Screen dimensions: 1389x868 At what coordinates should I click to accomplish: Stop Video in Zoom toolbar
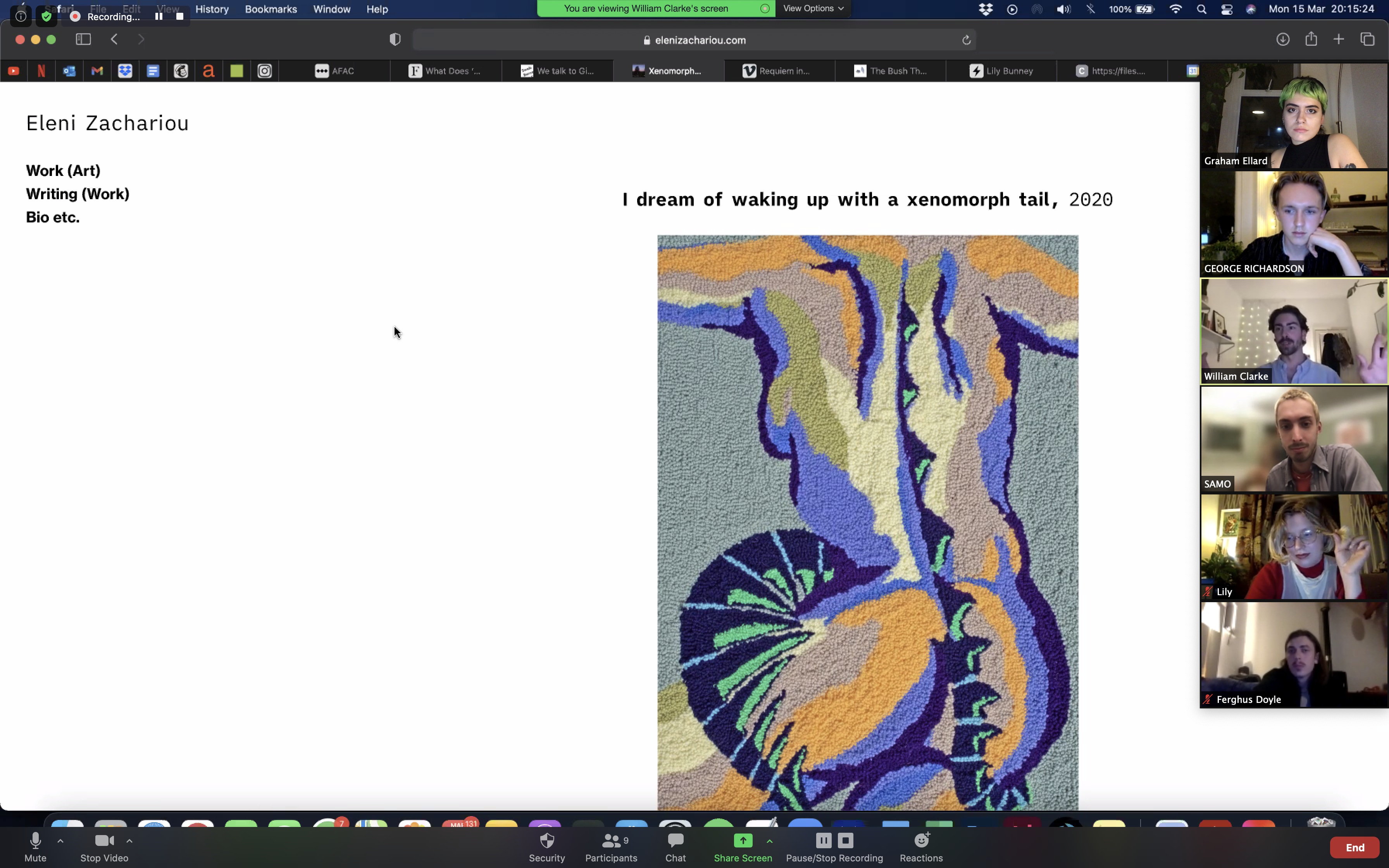(x=104, y=847)
